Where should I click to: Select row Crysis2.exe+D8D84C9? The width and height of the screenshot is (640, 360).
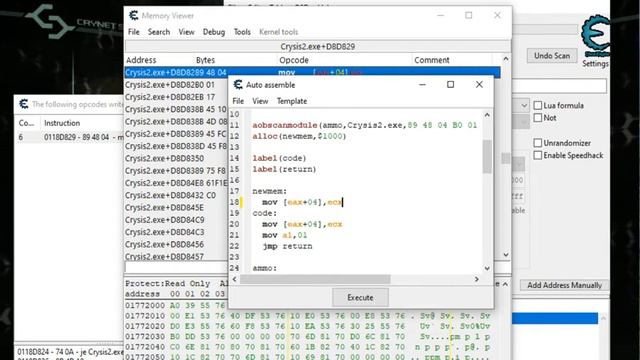[x=176, y=220]
